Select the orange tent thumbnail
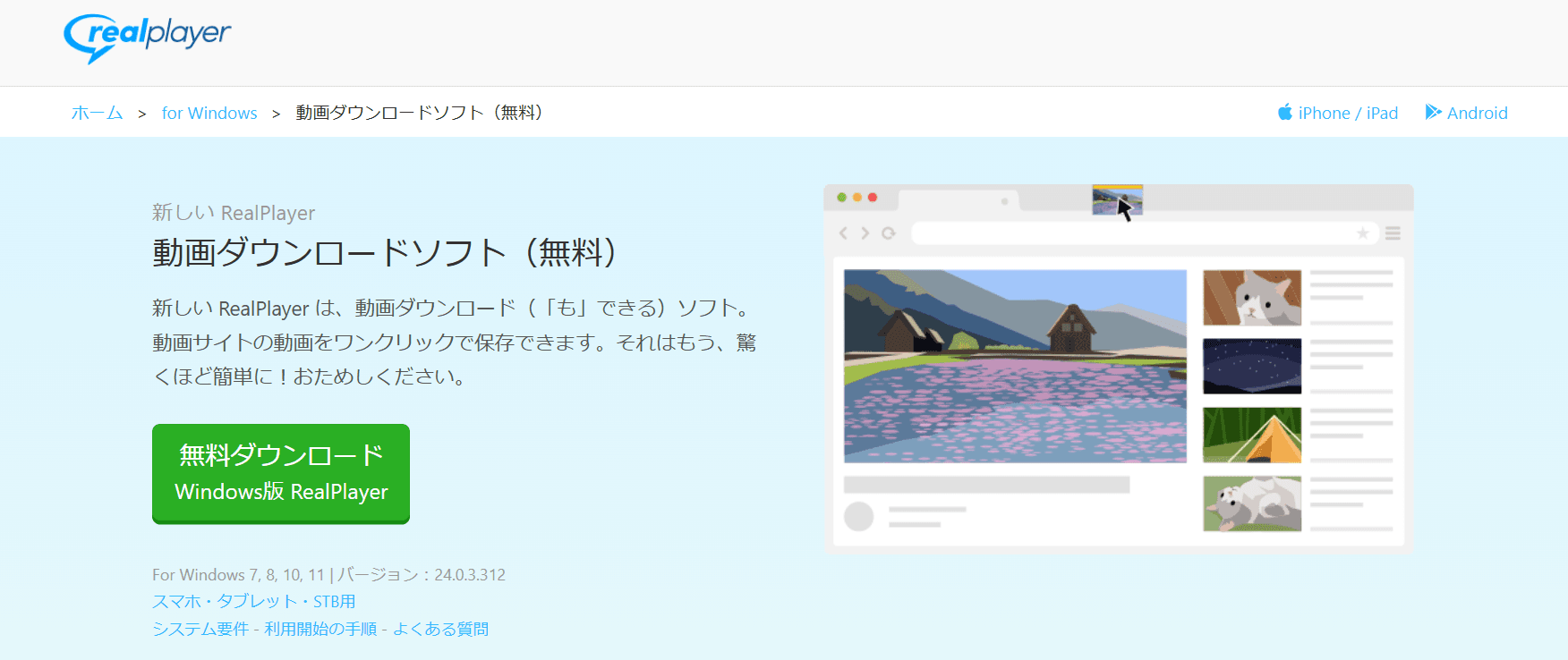The image size is (1568, 660). 1251,435
